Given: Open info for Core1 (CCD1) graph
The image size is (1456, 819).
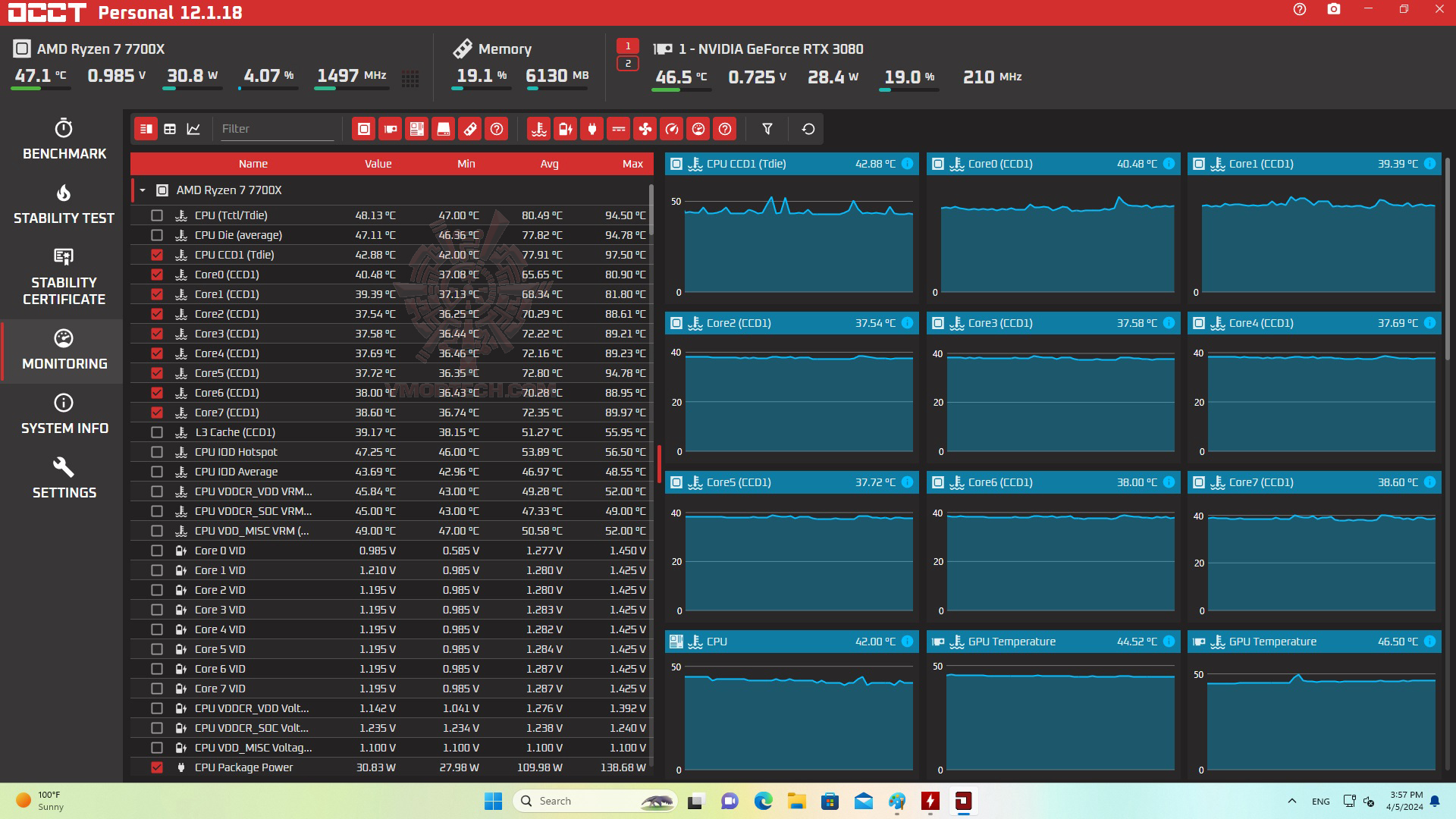Looking at the screenshot, I should pyautogui.click(x=1429, y=164).
